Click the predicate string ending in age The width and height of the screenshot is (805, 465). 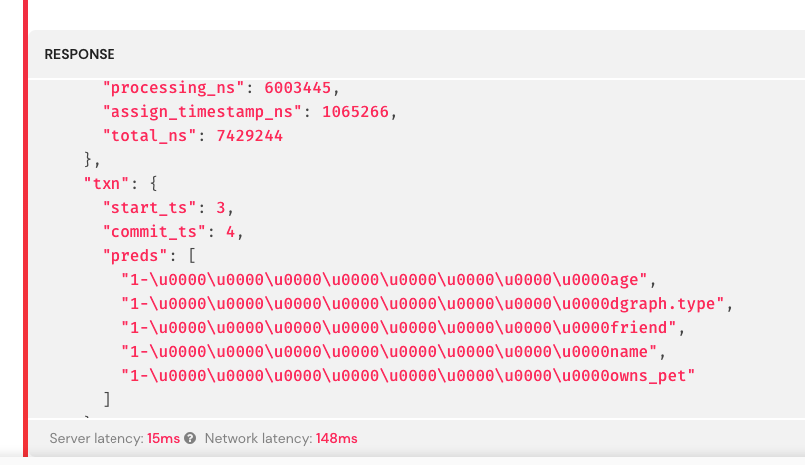[384, 280]
